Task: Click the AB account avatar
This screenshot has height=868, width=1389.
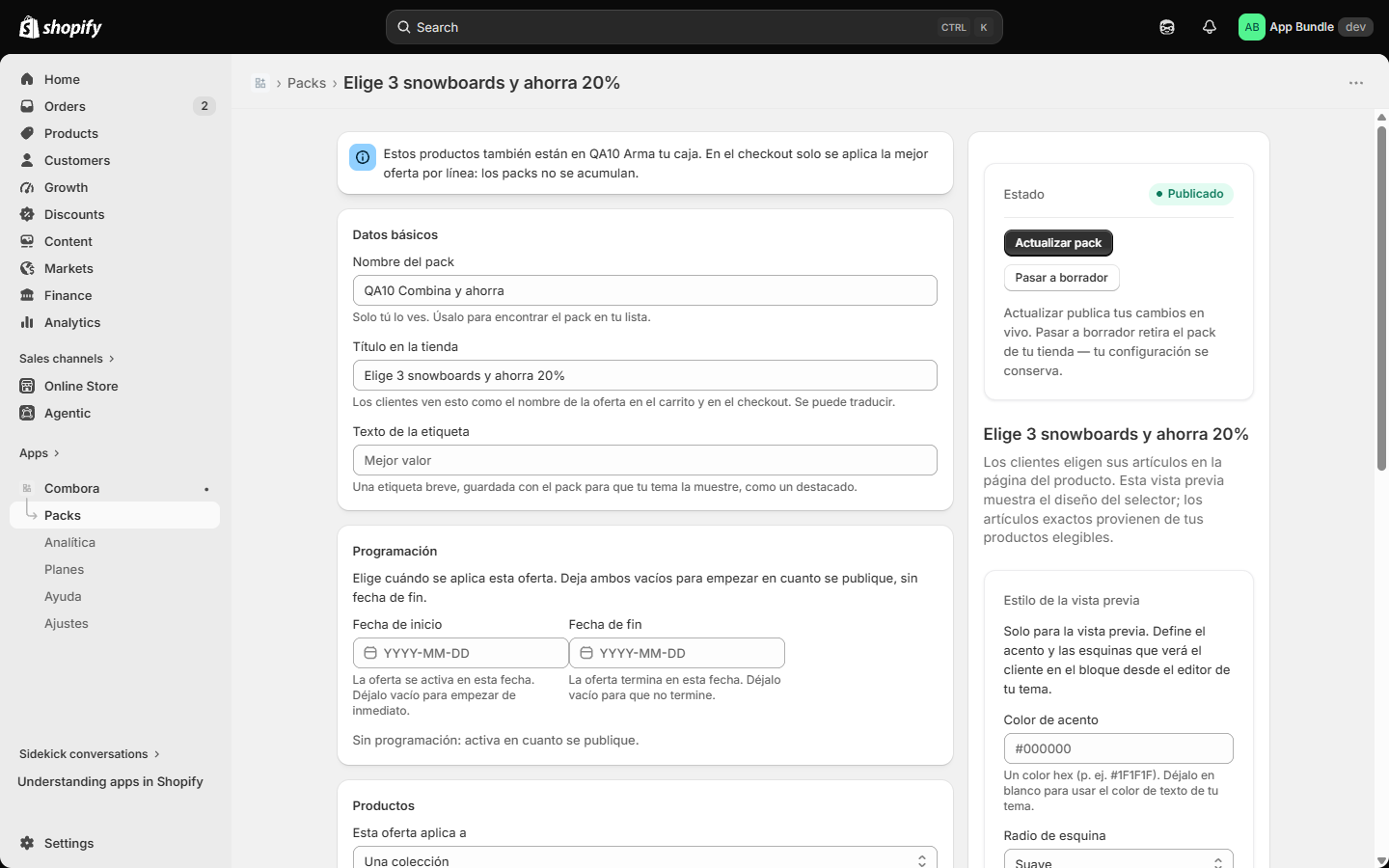Action: point(1252,27)
